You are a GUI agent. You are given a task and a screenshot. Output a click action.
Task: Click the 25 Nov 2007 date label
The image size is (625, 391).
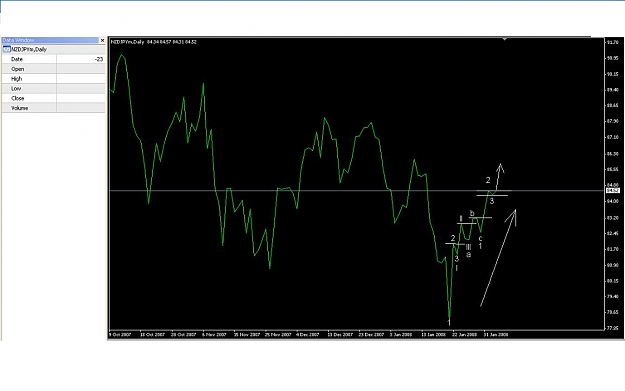pos(278,335)
